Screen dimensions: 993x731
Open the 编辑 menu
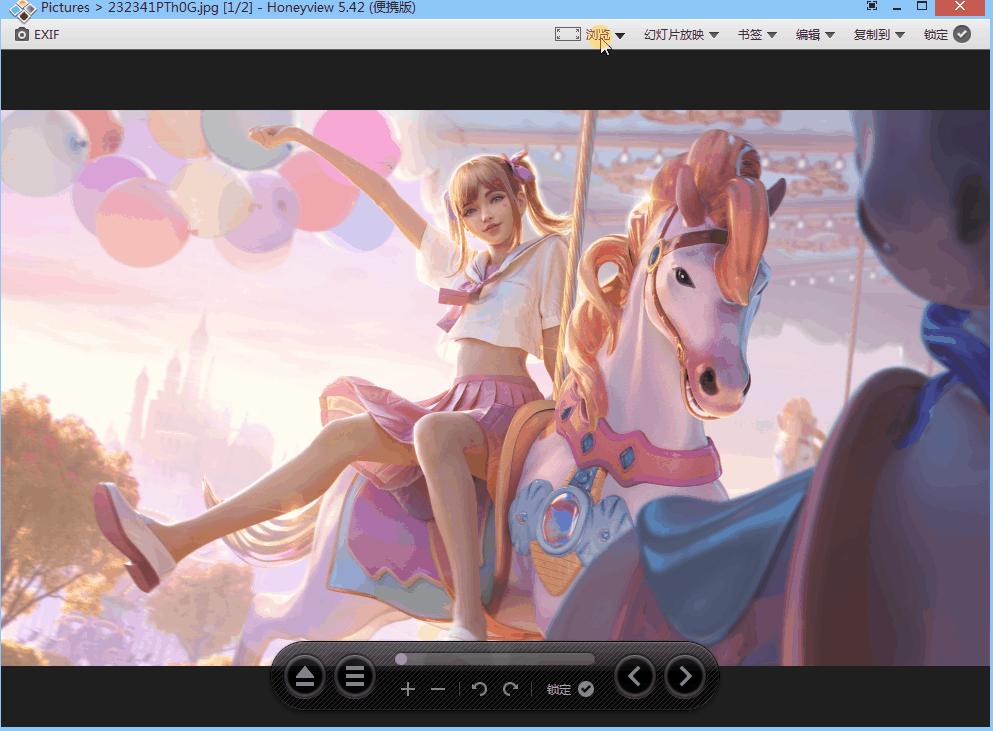tap(815, 35)
